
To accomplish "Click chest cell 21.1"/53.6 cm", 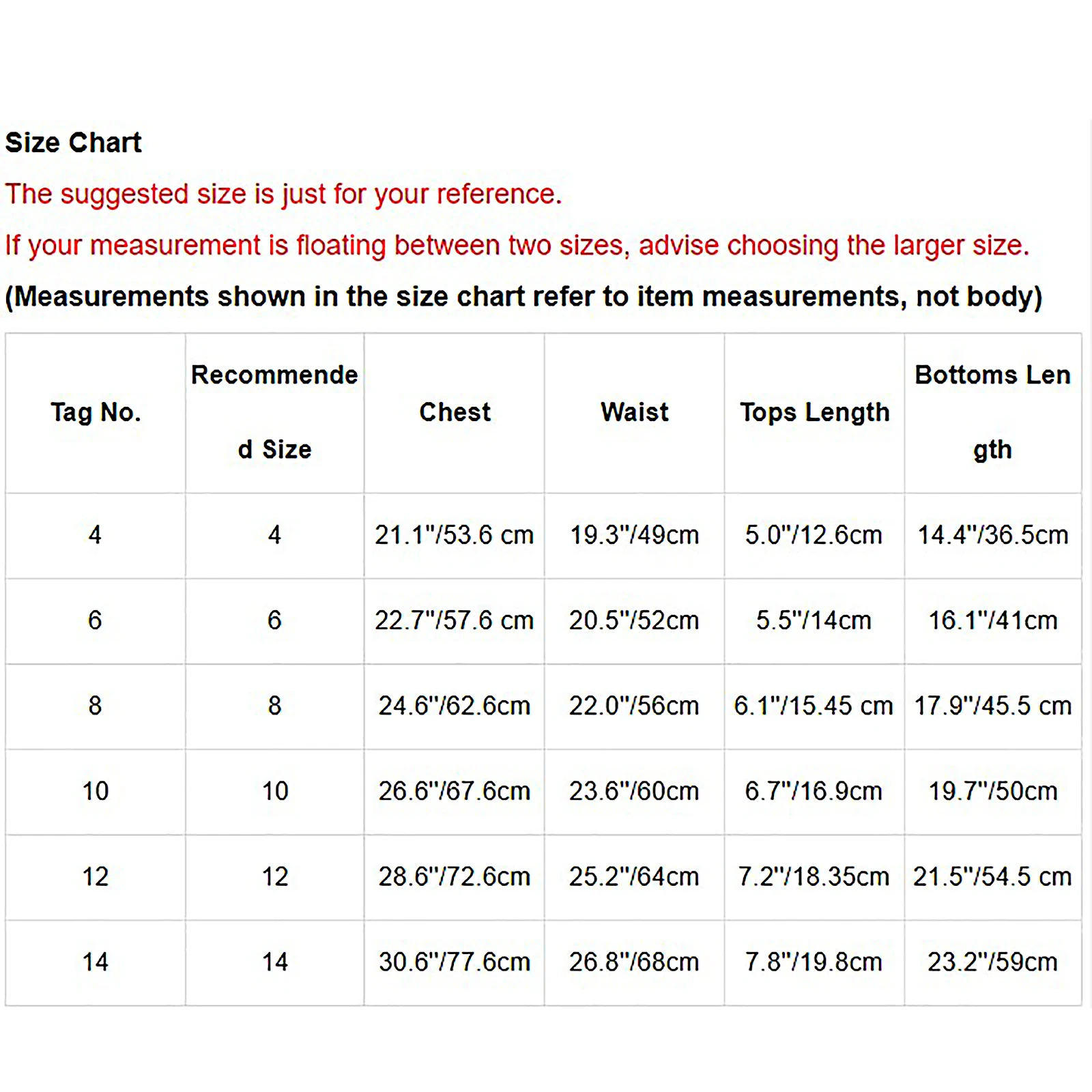I will [454, 535].
